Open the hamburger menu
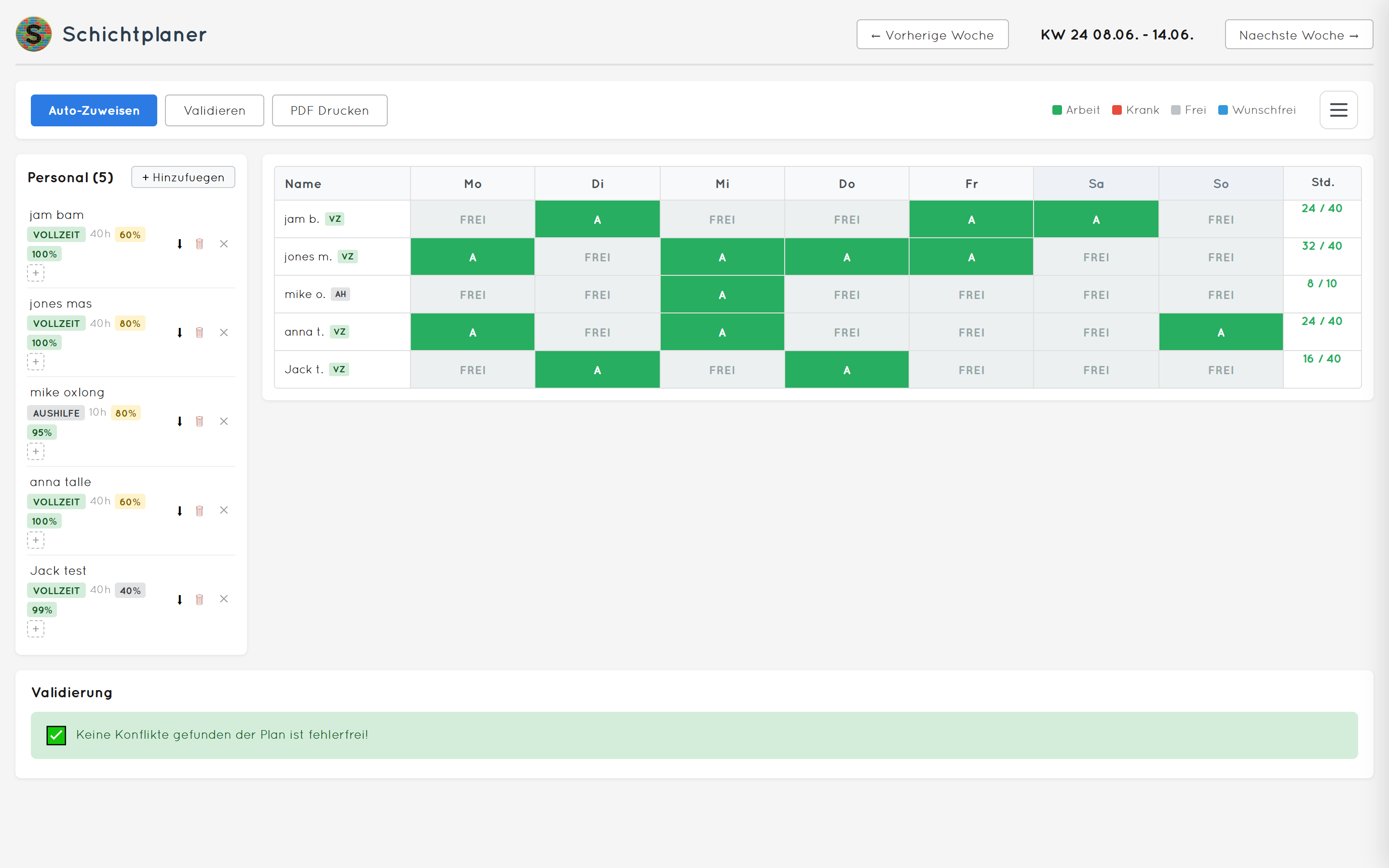The width and height of the screenshot is (1389, 868). click(x=1338, y=109)
